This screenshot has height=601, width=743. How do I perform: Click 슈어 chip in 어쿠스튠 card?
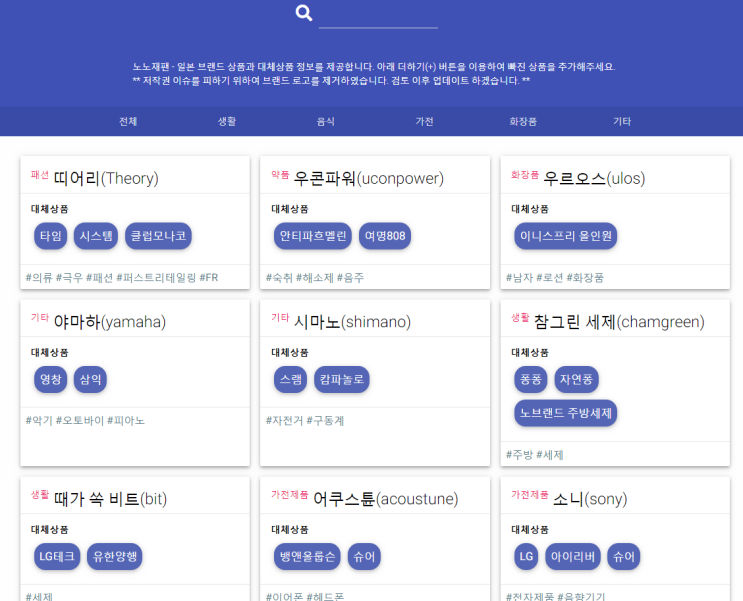pos(364,556)
